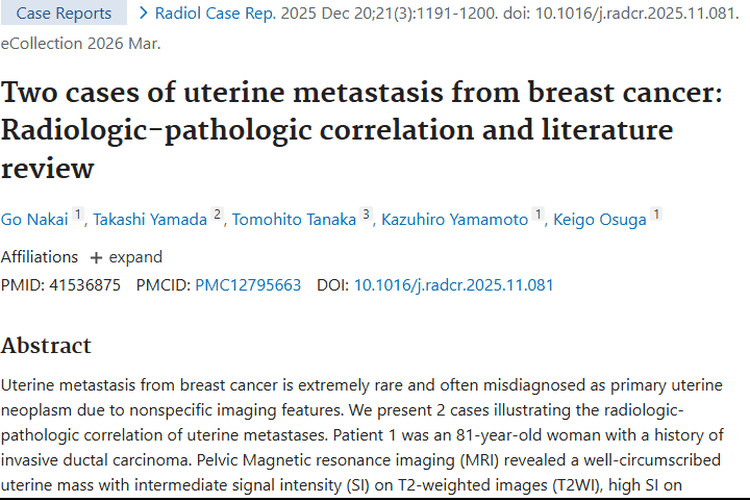
Task: Open author Go Nakai's link
Action: [34, 220]
